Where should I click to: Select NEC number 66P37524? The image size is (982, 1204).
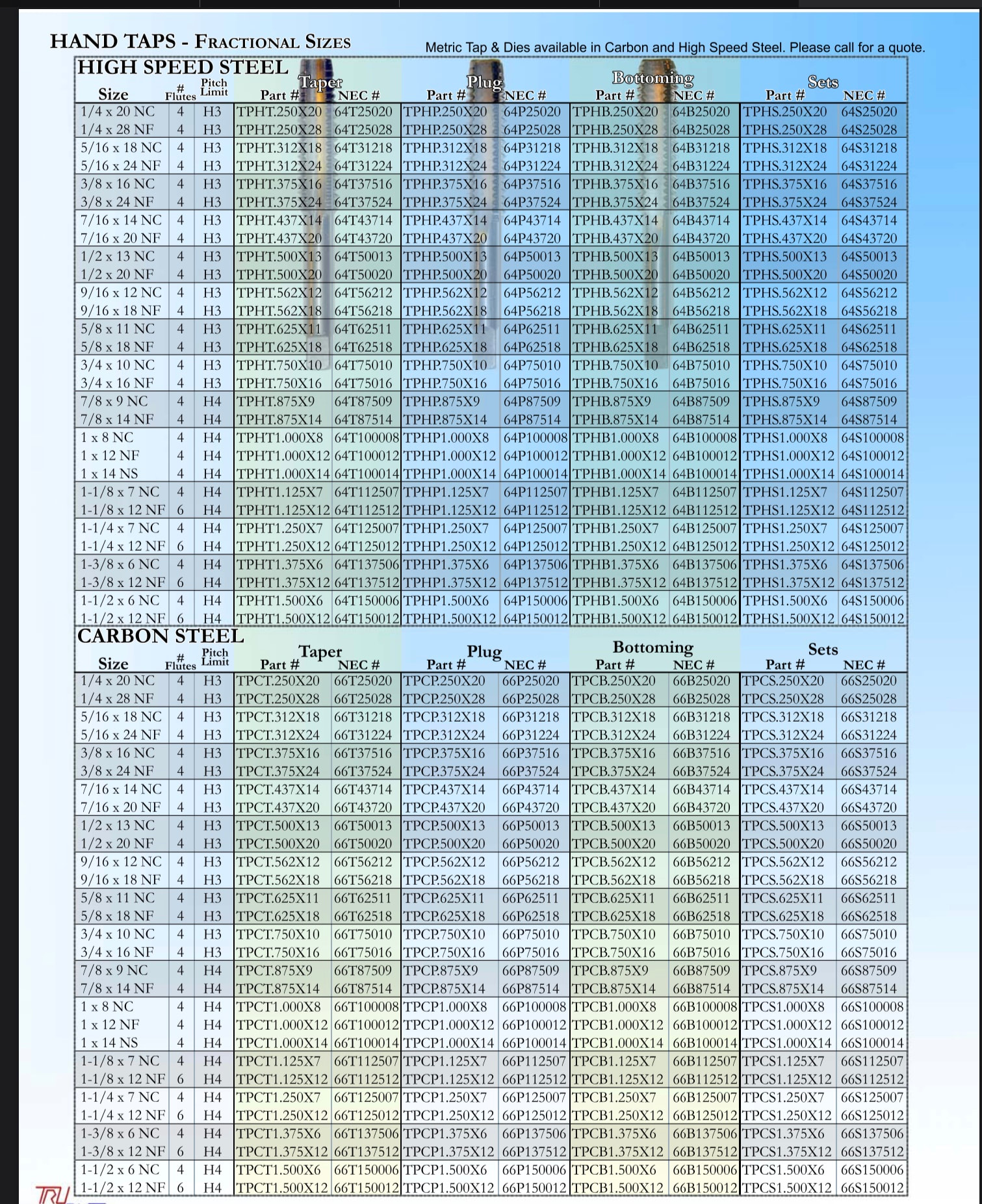(x=531, y=772)
